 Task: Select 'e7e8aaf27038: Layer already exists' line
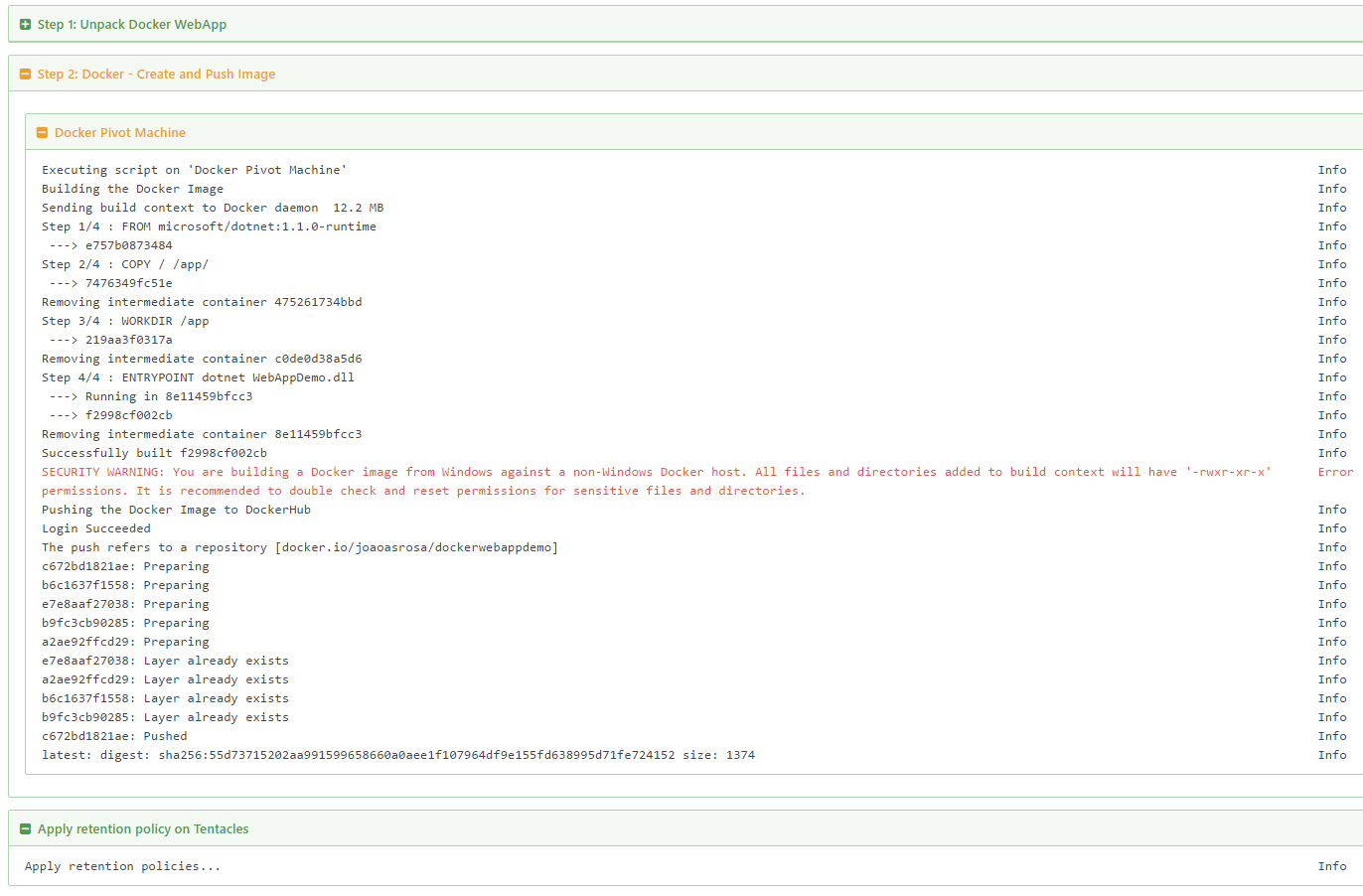165,661
